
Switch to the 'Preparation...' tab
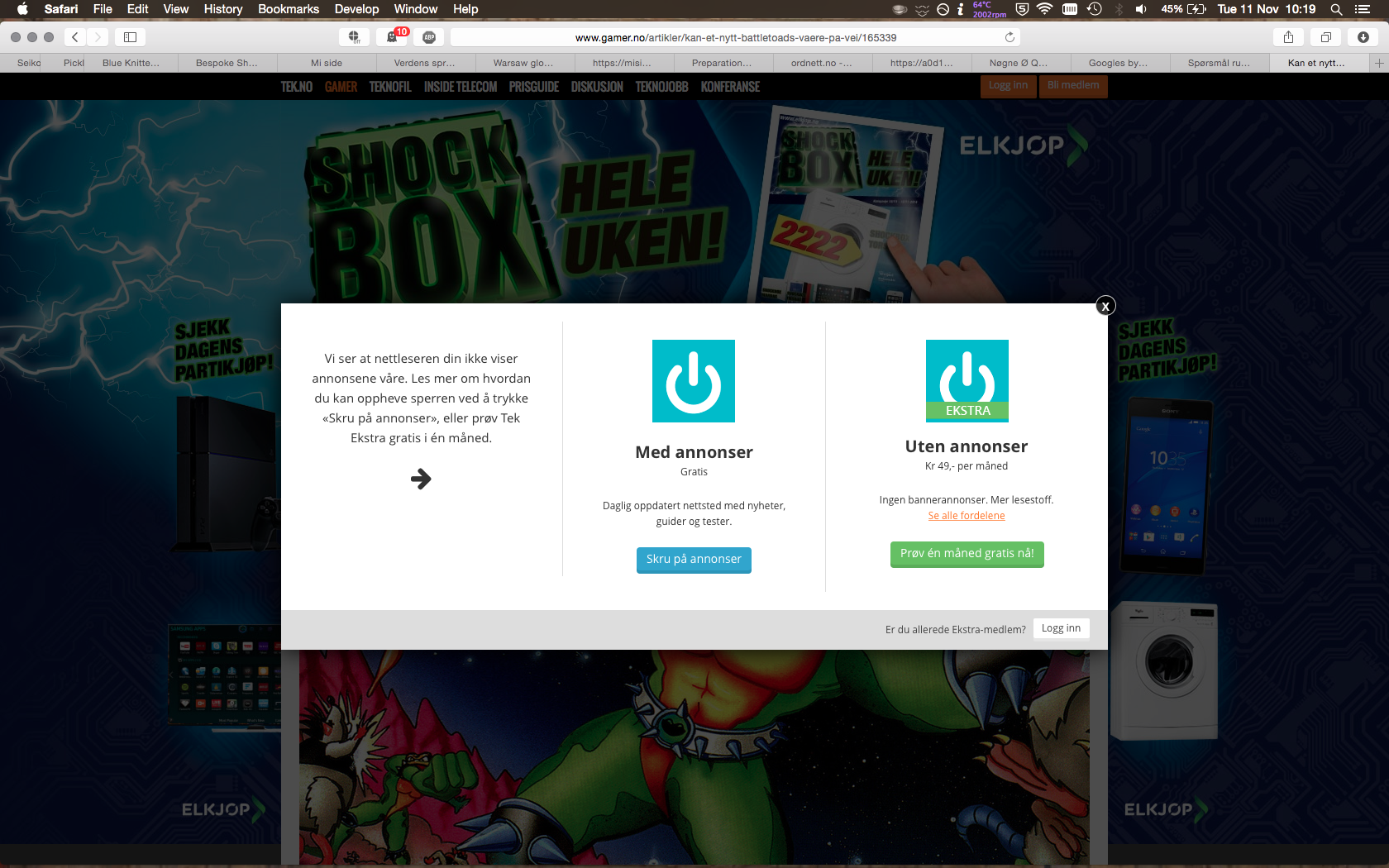[722, 63]
